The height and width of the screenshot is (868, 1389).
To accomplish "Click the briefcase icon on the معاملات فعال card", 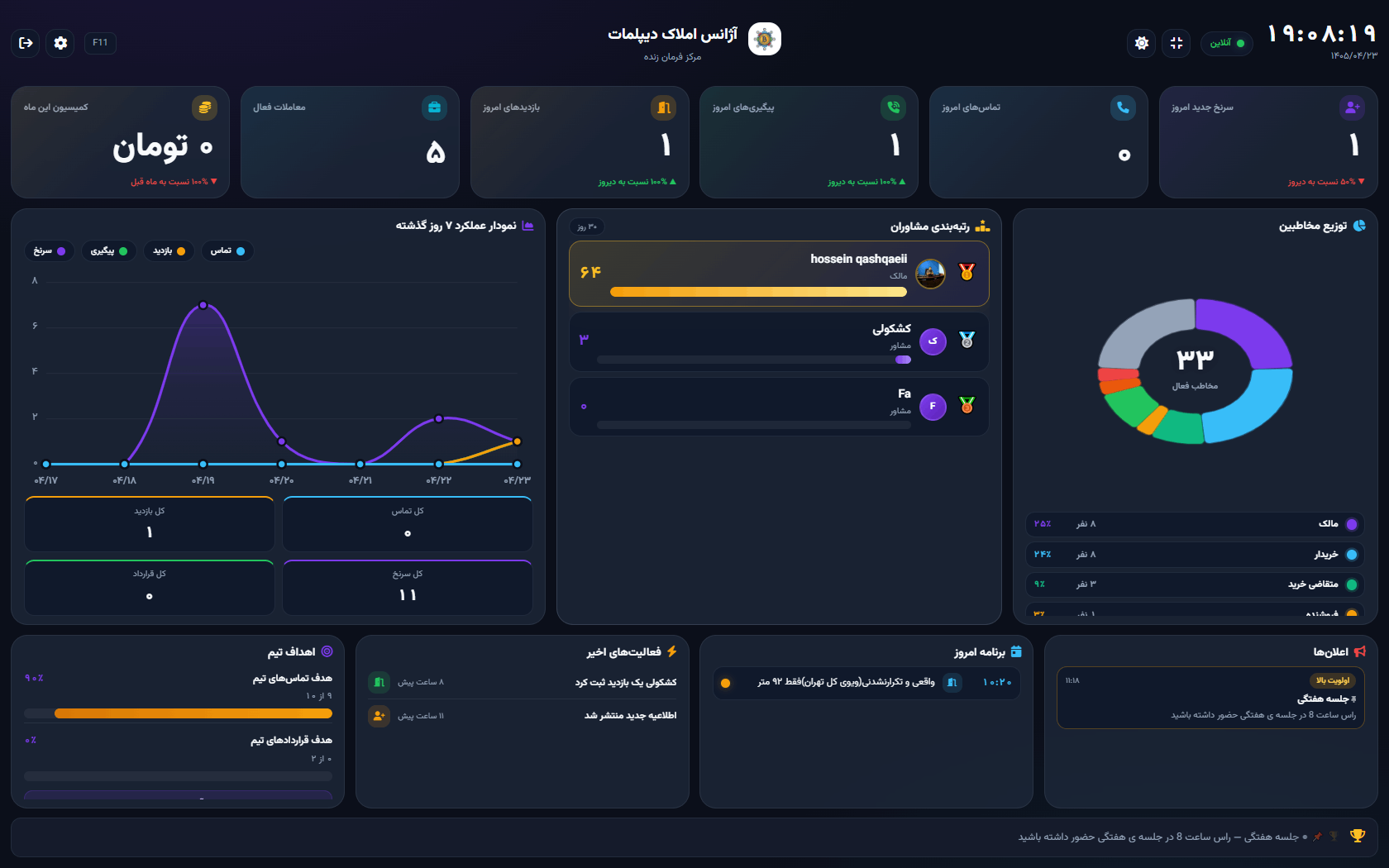I will coord(434,107).
